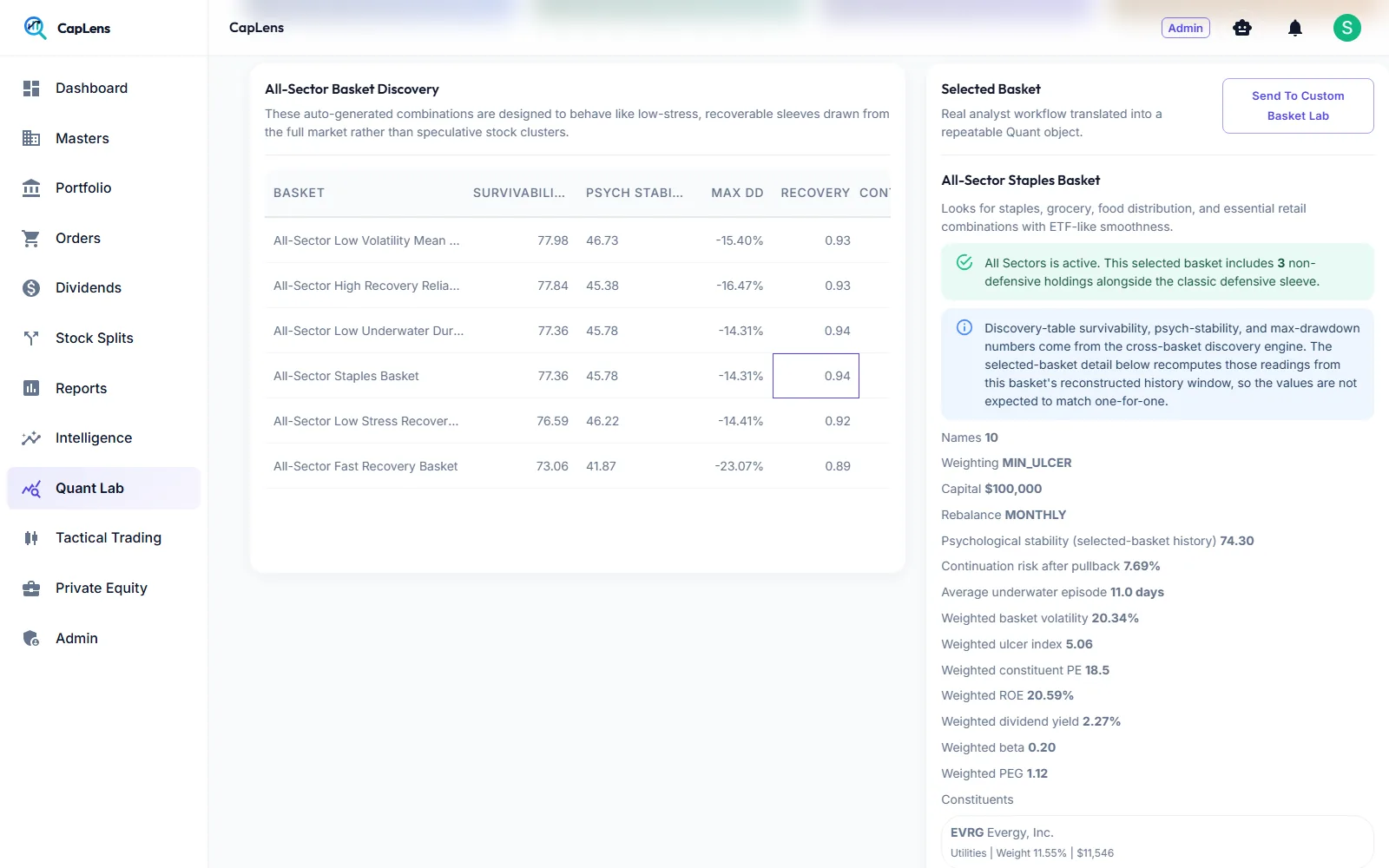Viewport: 1389px width, 868px height.
Task: Click the blue info circle icon
Action: click(964, 327)
